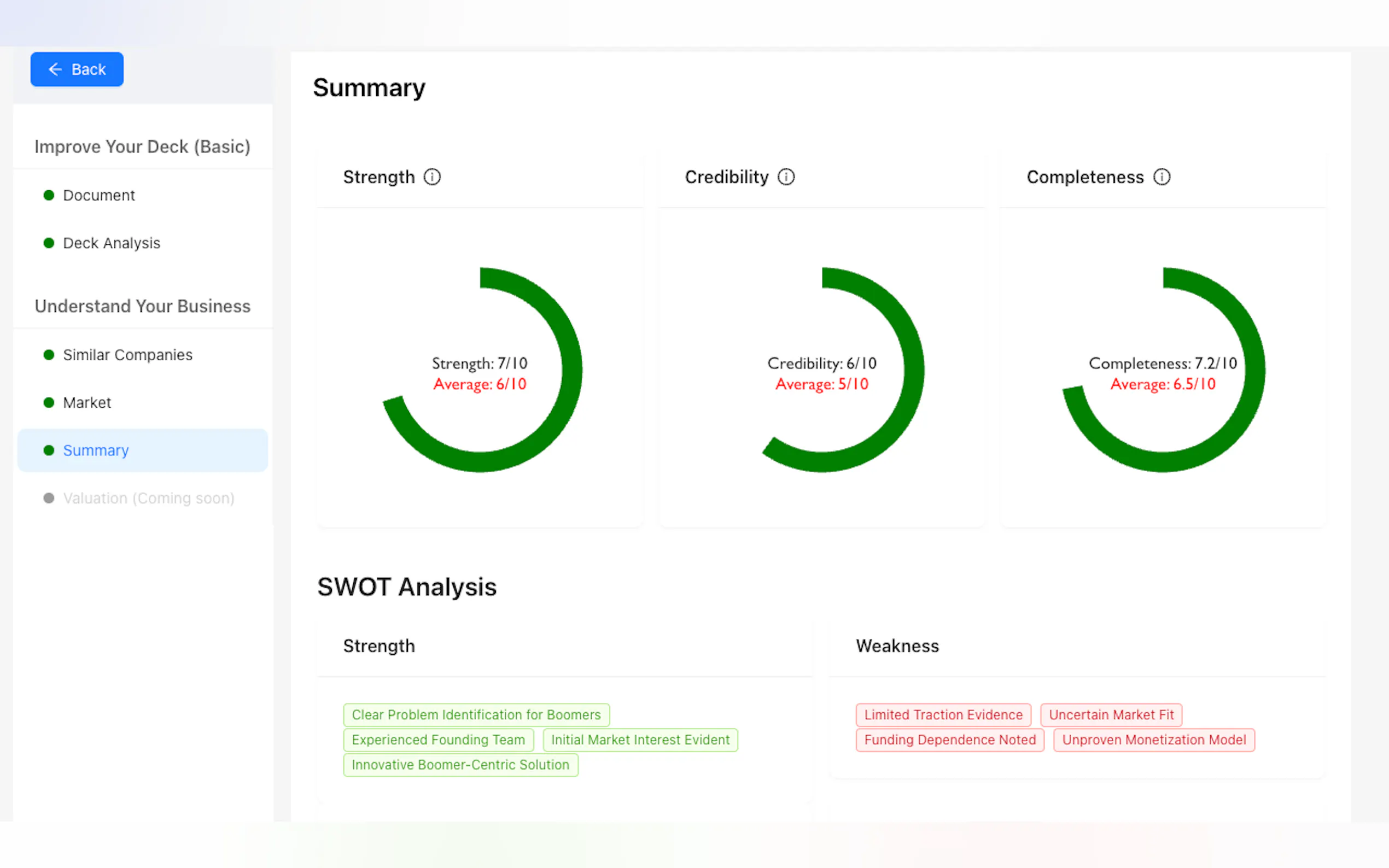Click Valuation (Coming soon) item

click(x=149, y=498)
